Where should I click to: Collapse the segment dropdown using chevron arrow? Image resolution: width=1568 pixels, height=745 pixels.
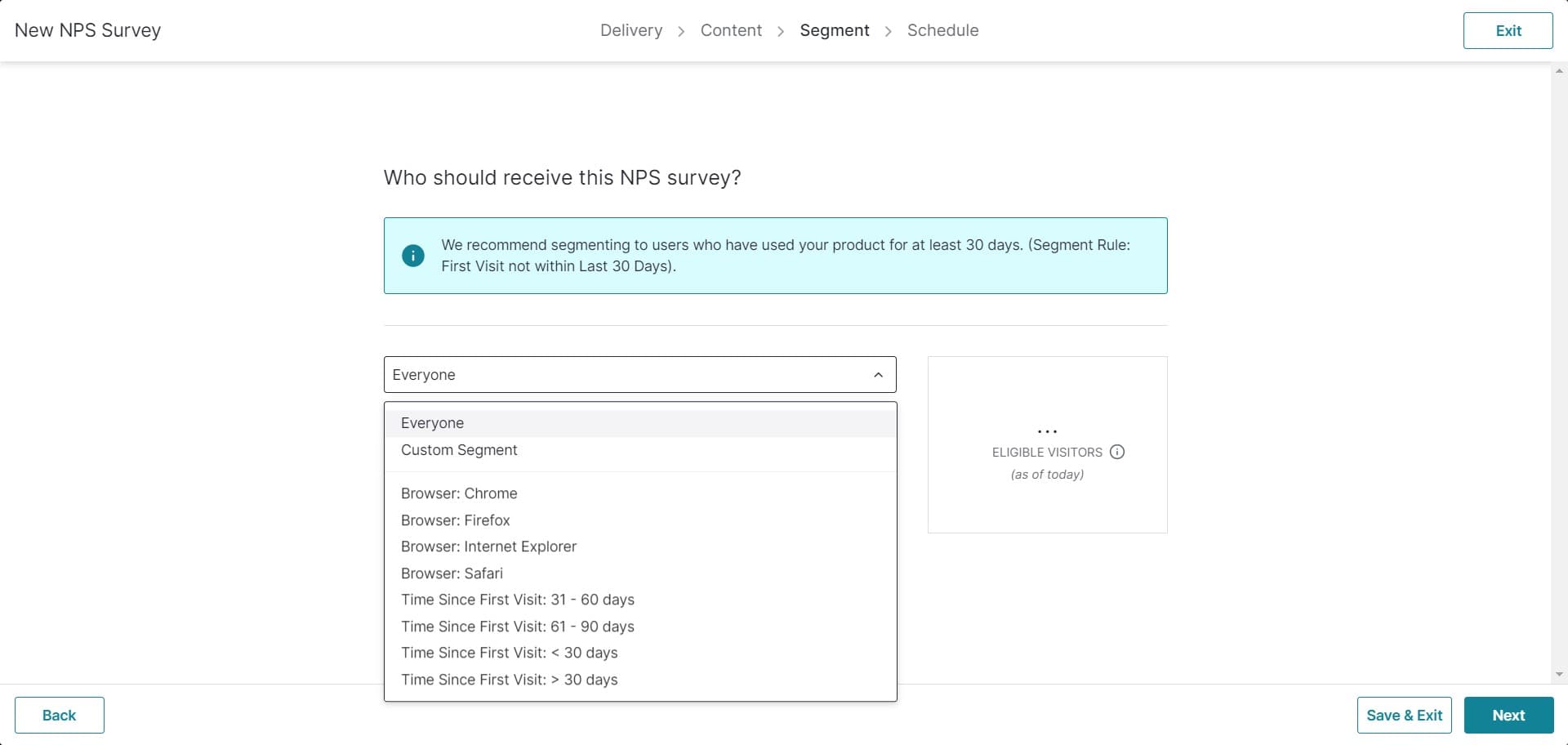pyautogui.click(x=878, y=375)
